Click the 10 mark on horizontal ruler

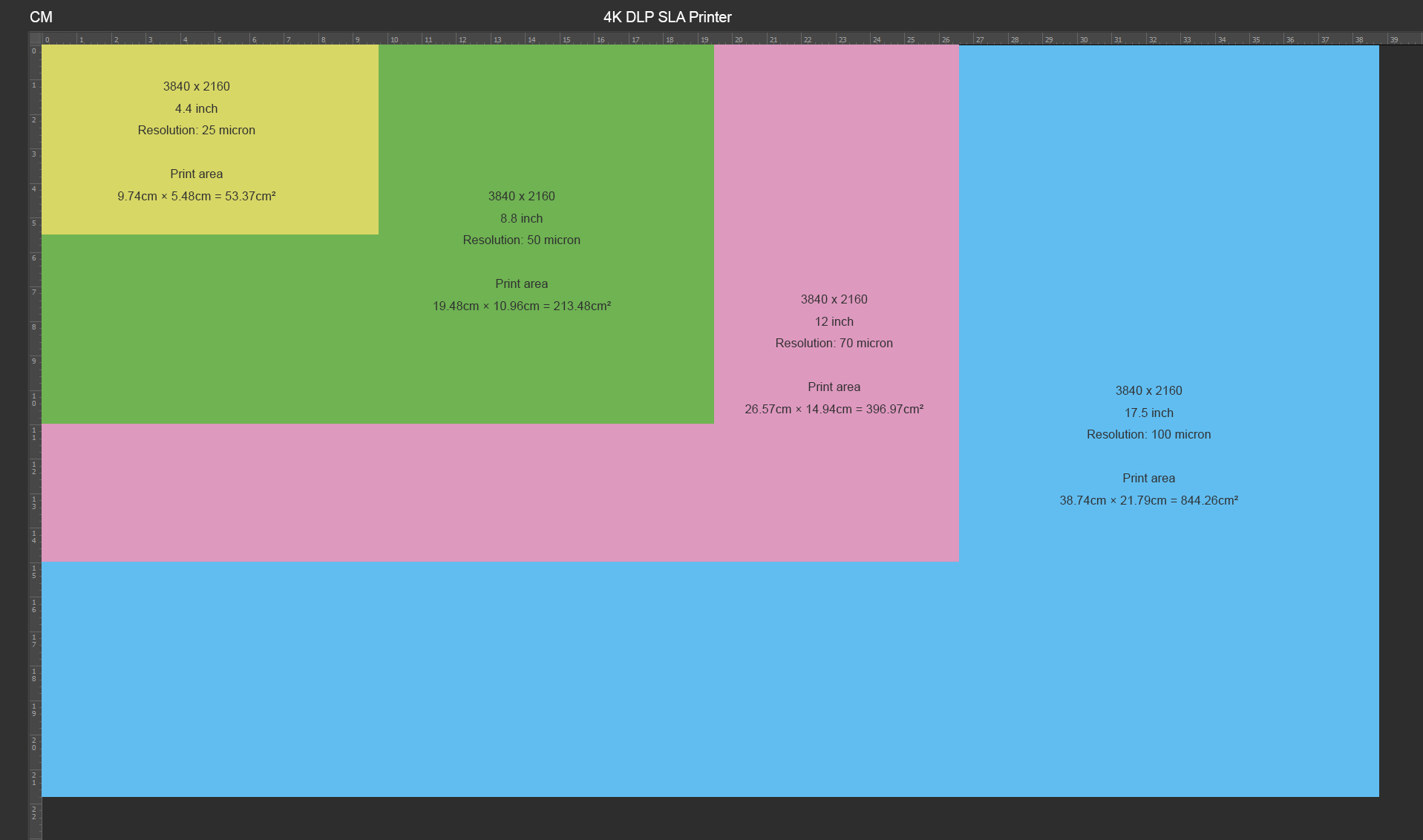[x=393, y=39]
